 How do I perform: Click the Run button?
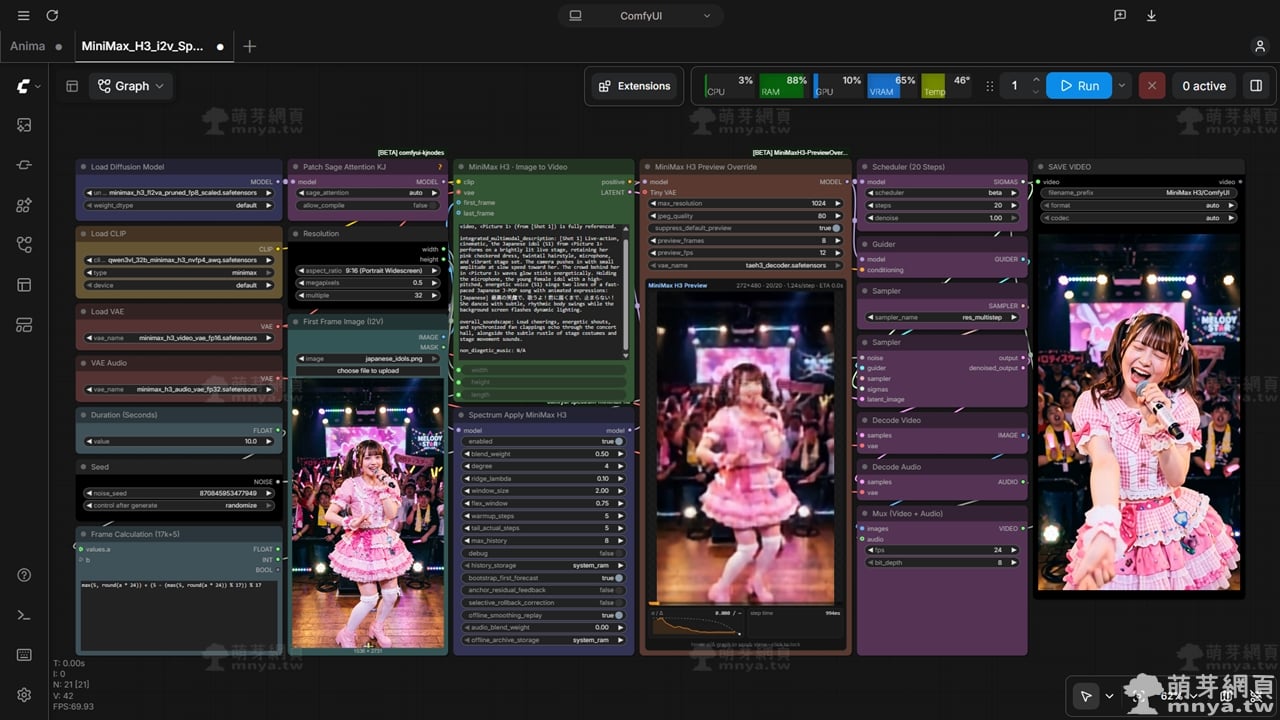click(x=1079, y=86)
